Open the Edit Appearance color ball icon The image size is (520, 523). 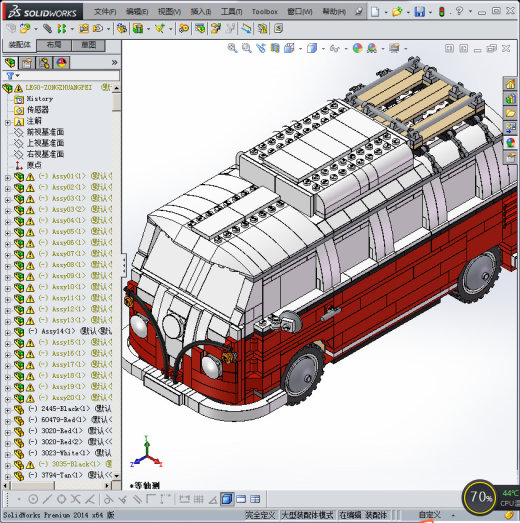(357, 48)
